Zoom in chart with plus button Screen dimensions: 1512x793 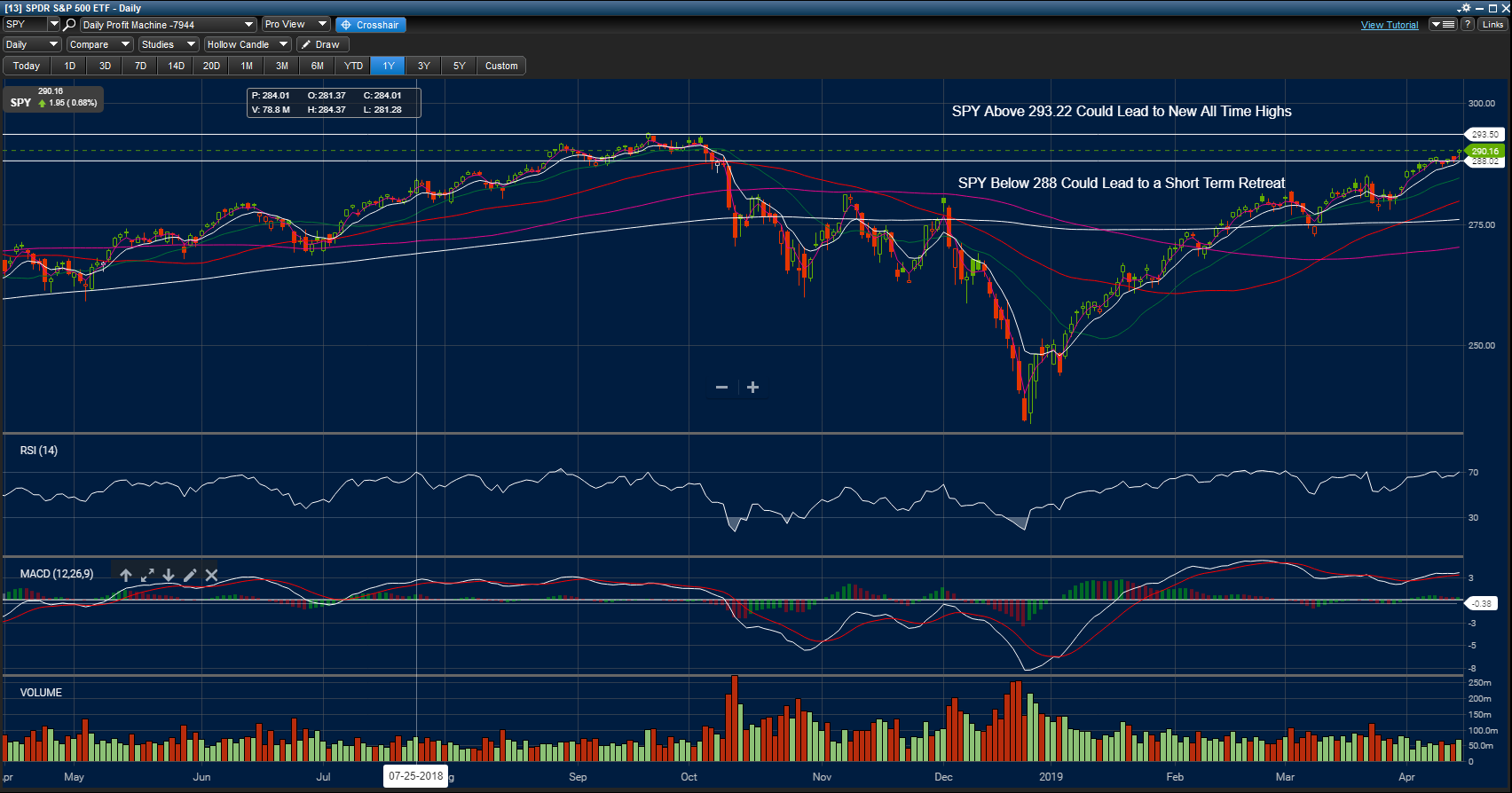coord(752,388)
